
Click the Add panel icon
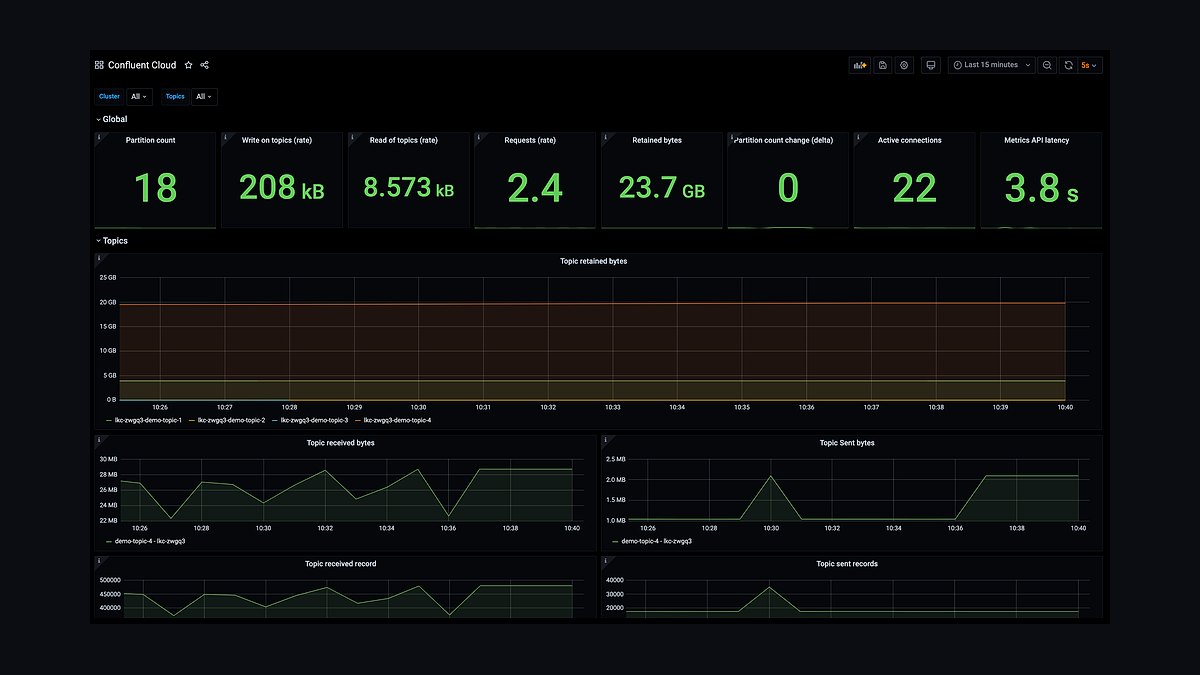pos(858,65)
